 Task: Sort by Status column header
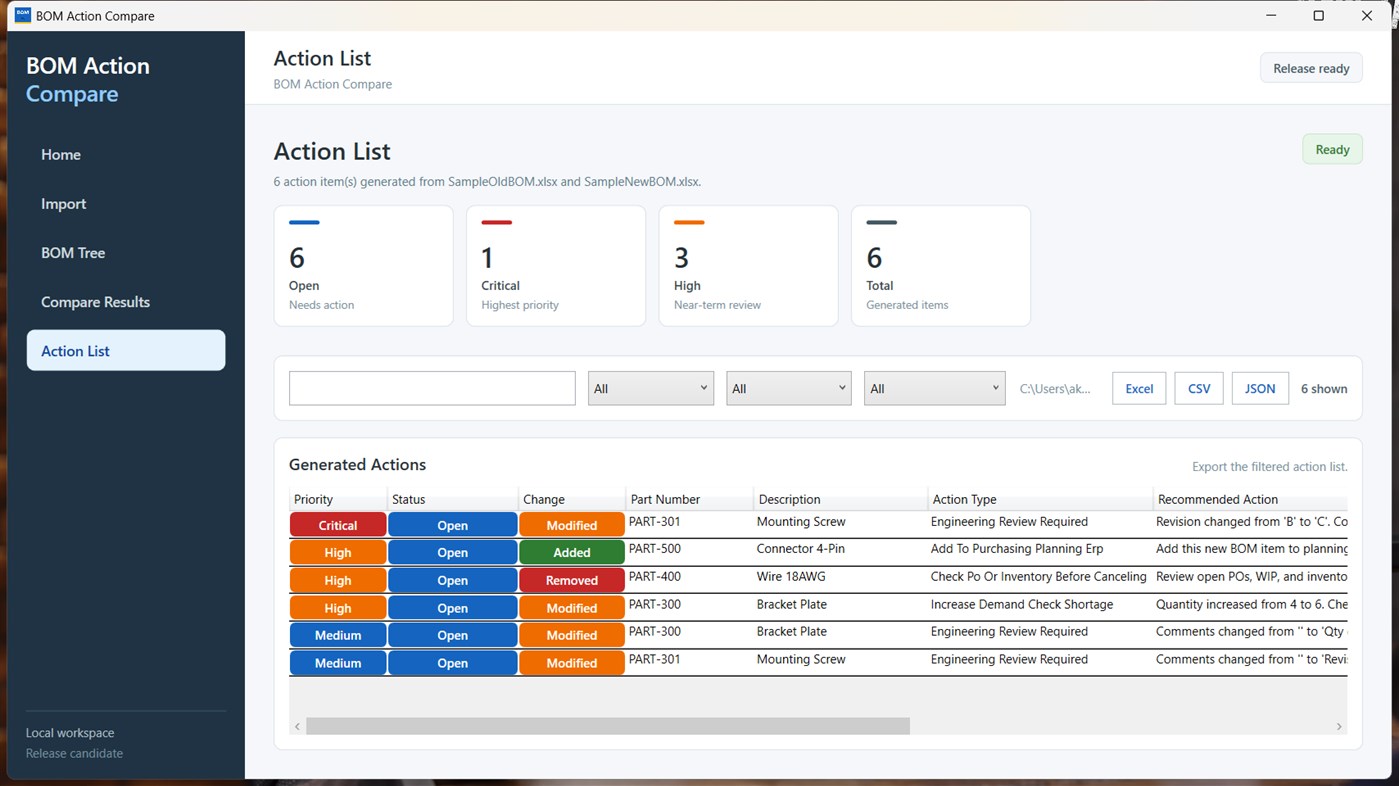coord(452,499)
